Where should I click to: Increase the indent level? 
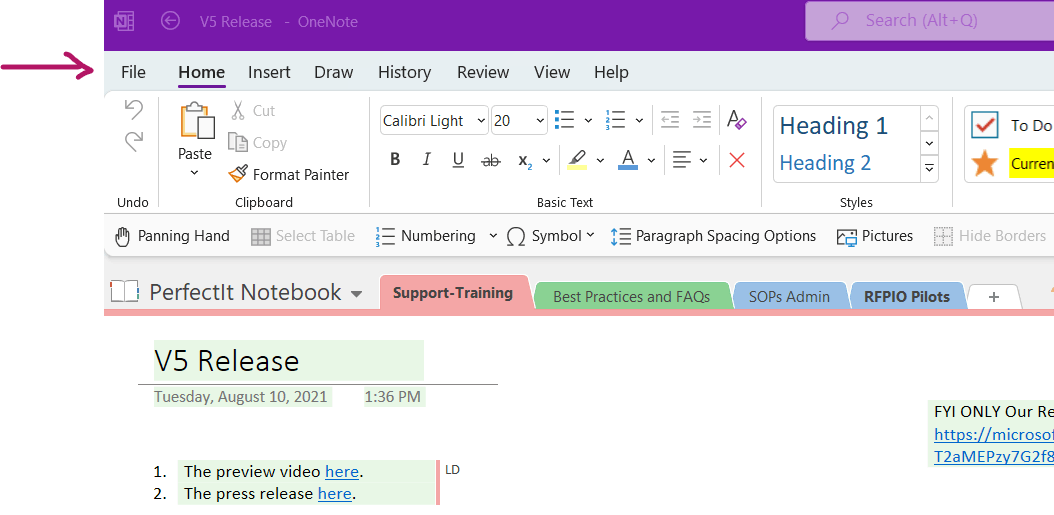pos(702,120)
